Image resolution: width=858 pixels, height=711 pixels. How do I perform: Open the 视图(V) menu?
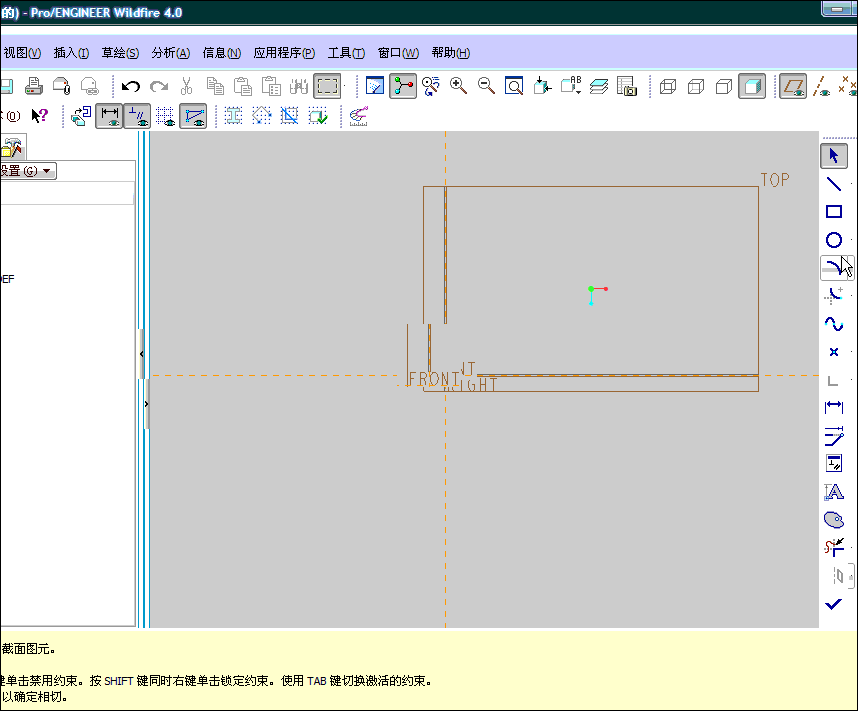[x=22, y=53]
